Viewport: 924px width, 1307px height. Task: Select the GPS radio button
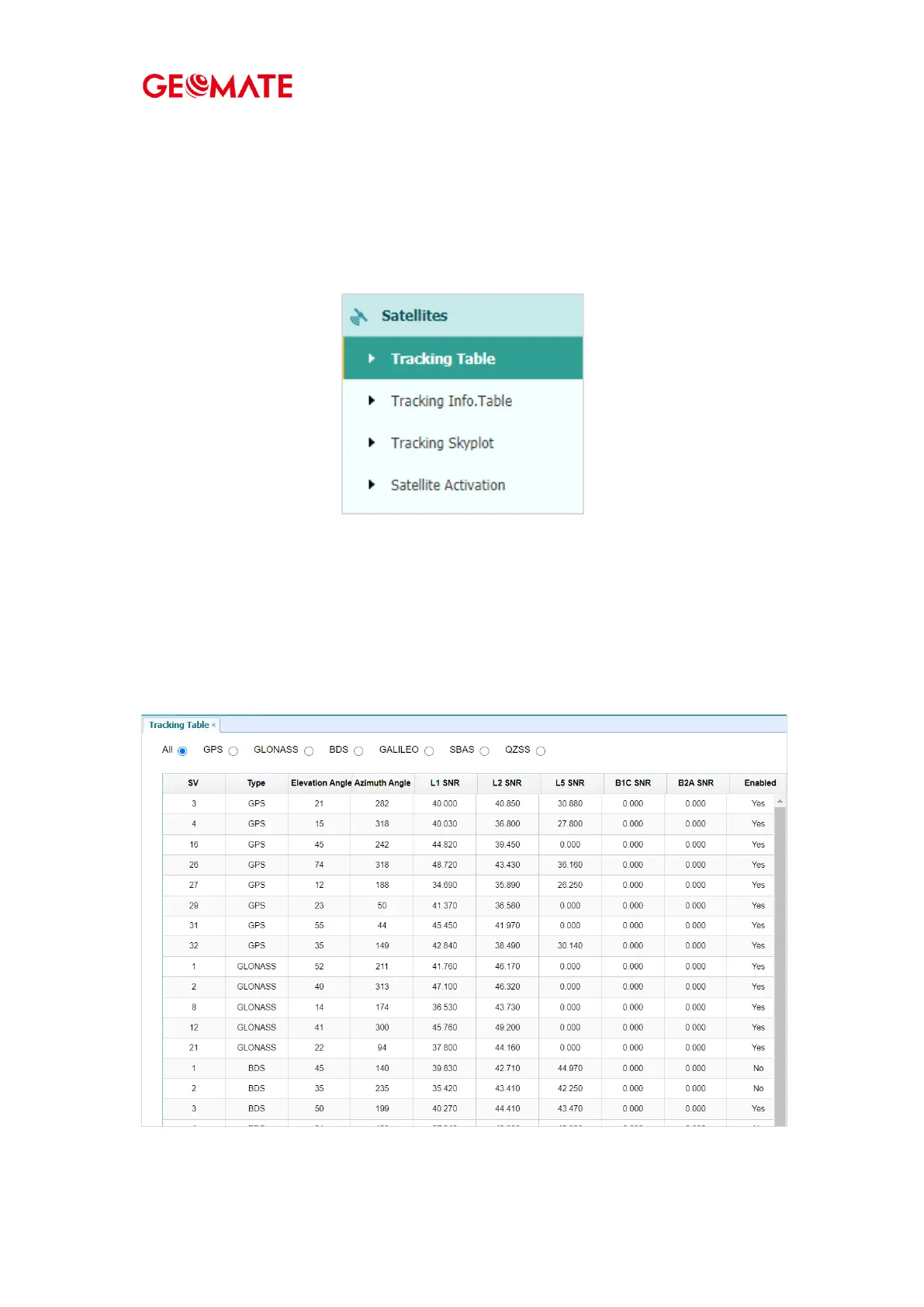point(233,751)
